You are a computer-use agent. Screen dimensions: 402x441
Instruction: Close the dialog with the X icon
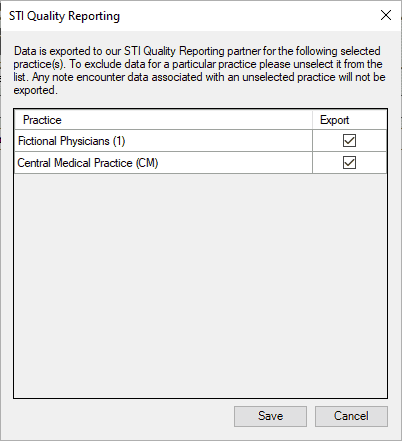point(386,15)
